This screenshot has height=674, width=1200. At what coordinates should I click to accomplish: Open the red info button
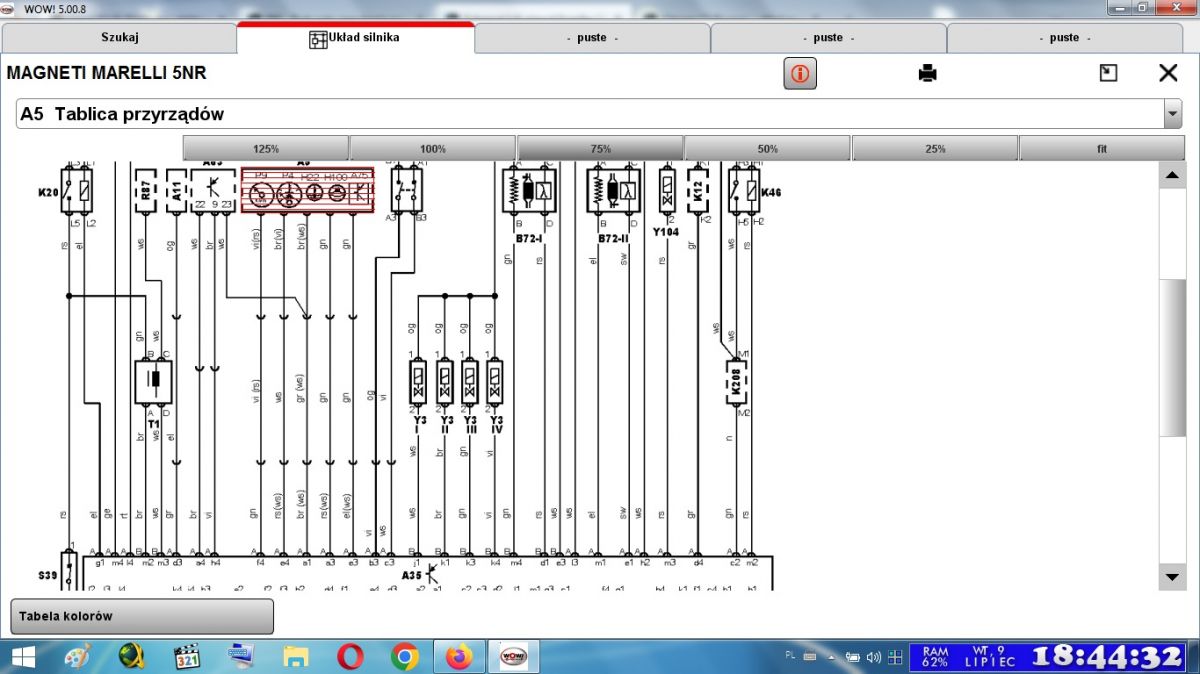click(800, 73)
